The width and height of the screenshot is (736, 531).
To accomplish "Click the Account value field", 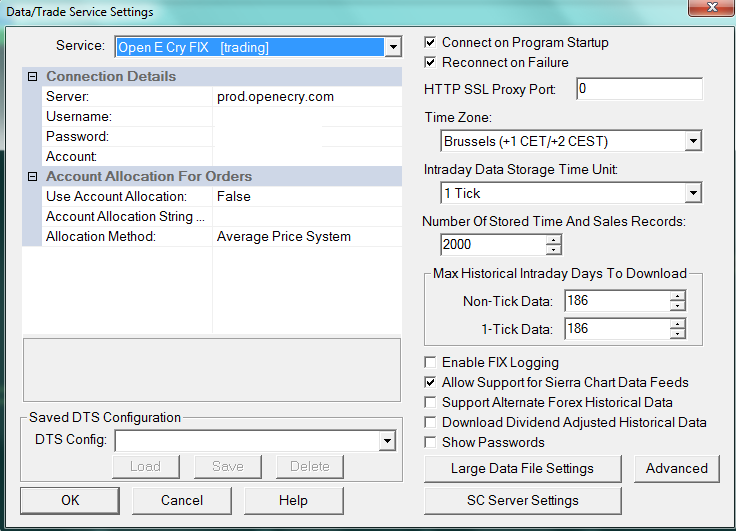I will 307,156.
